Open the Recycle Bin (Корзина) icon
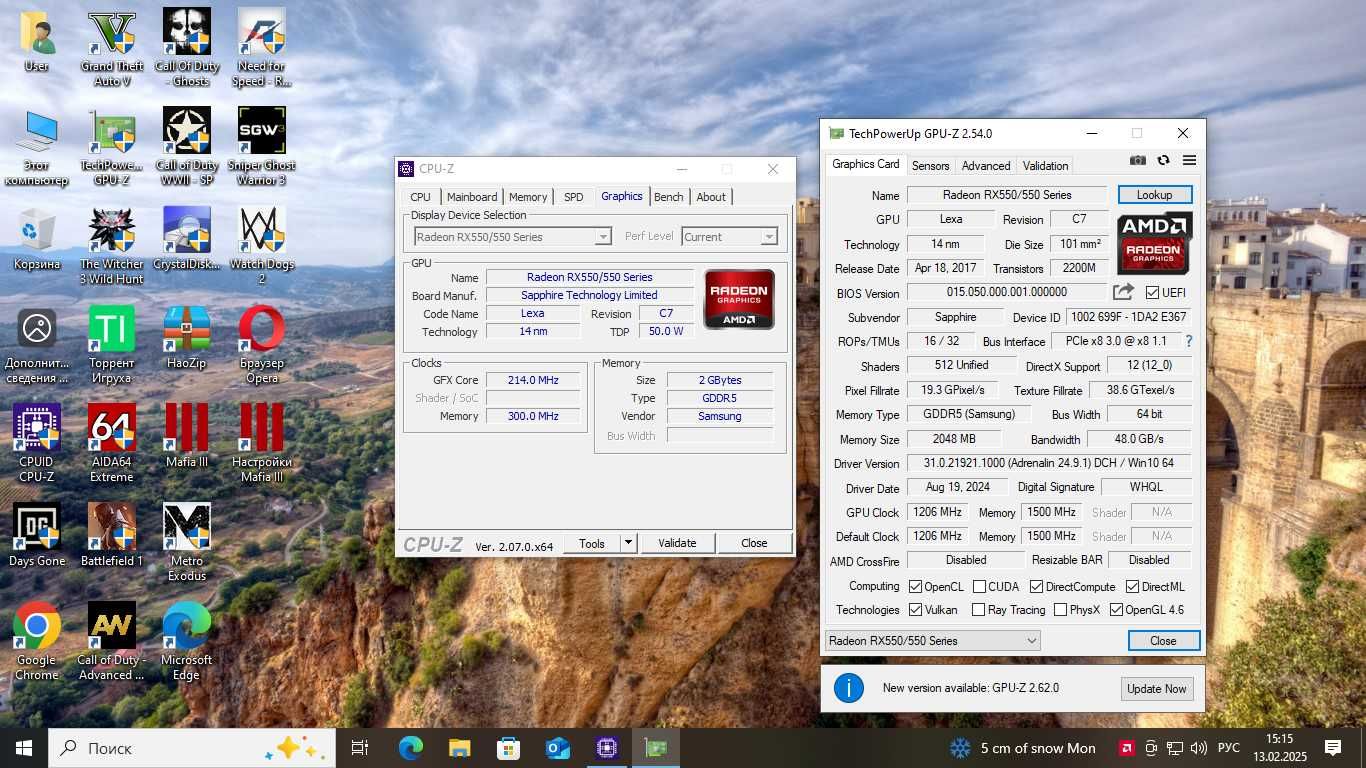Image resolution: width=1366 pixels, height=768 pixels. pos(37,240)
